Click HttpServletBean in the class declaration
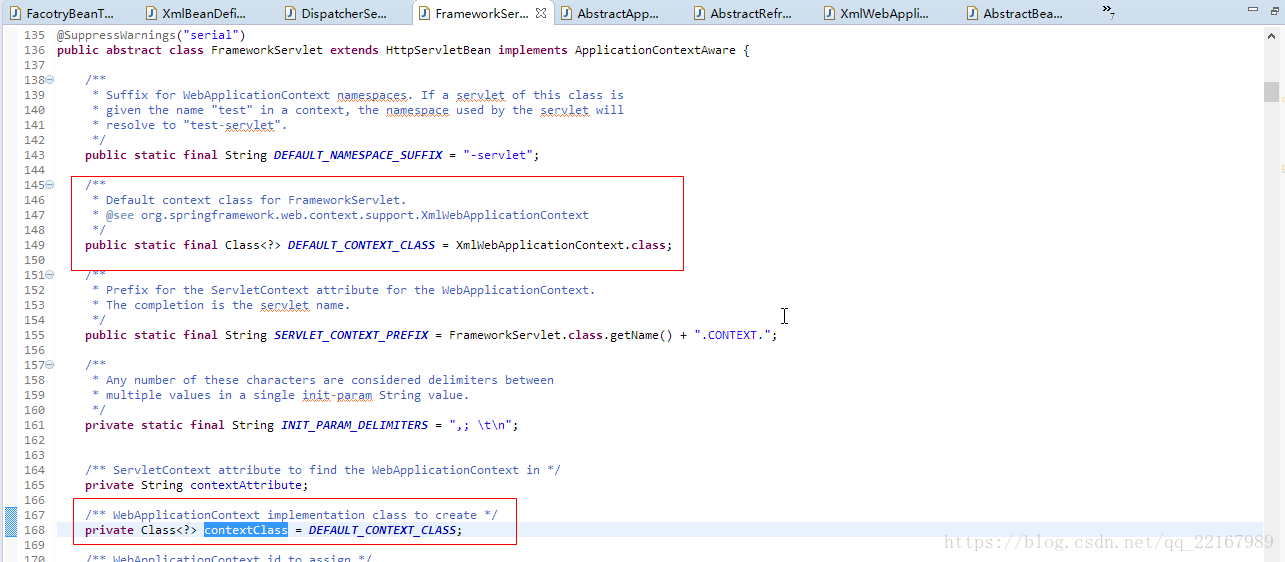The width and height of the screenshot is (1285, 562). pyautogui.click(x=438, y=50)
